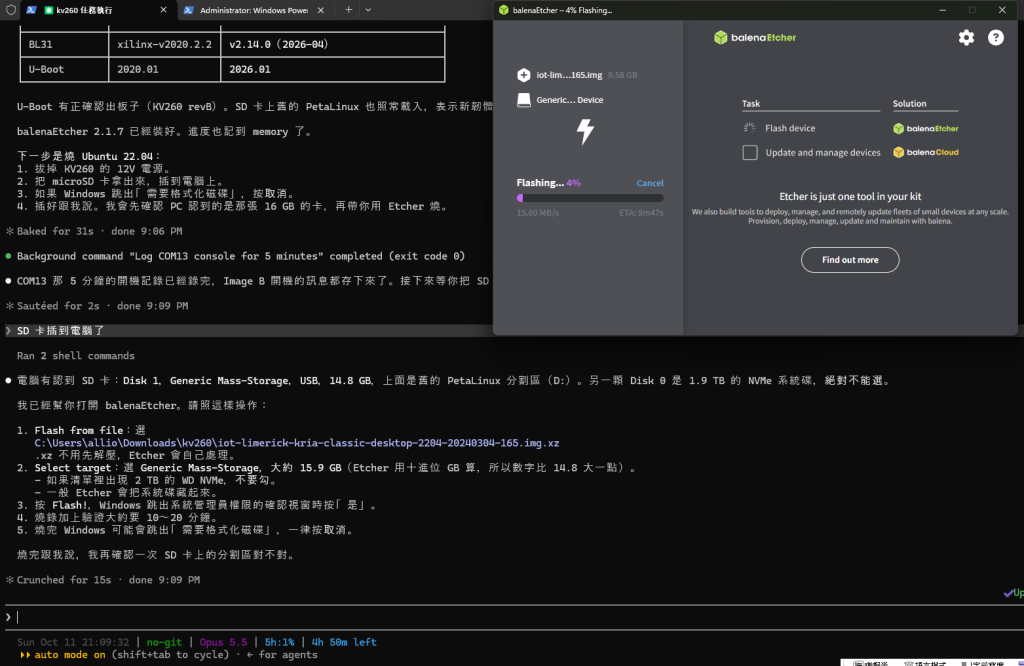Switch to Administrator: Windows PowerShell tab

254,10
